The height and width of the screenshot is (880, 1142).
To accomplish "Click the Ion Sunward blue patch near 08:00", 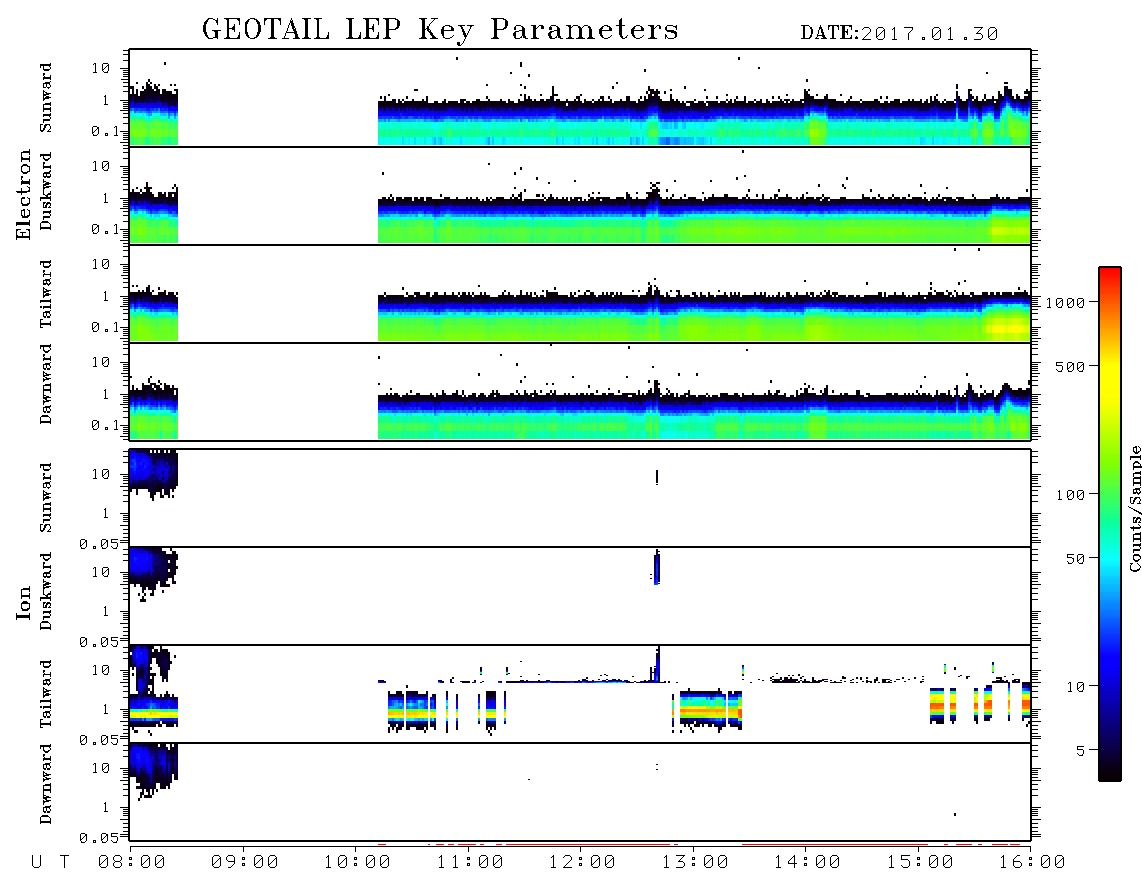I will pyautogui.click(x=154, y=471).
